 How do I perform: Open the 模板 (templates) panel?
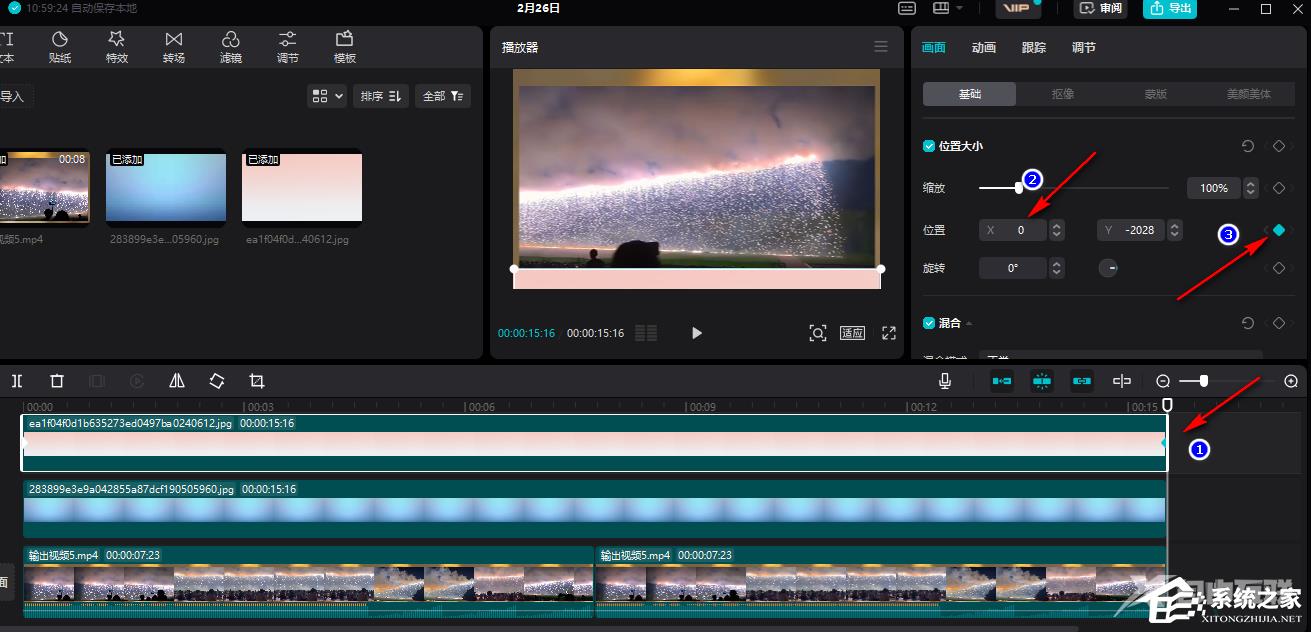click(x=345, y=46)
